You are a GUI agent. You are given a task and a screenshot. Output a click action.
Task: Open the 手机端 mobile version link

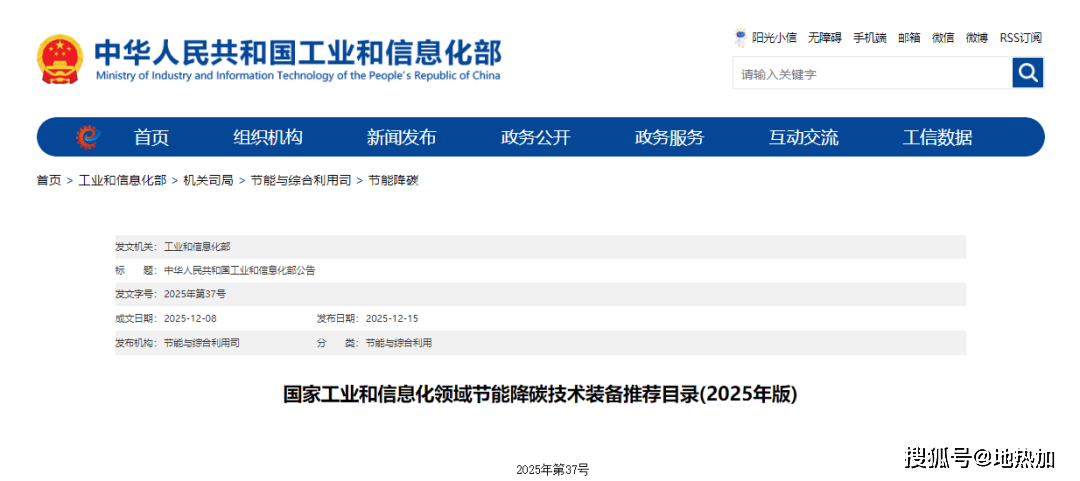click(870, 38)
